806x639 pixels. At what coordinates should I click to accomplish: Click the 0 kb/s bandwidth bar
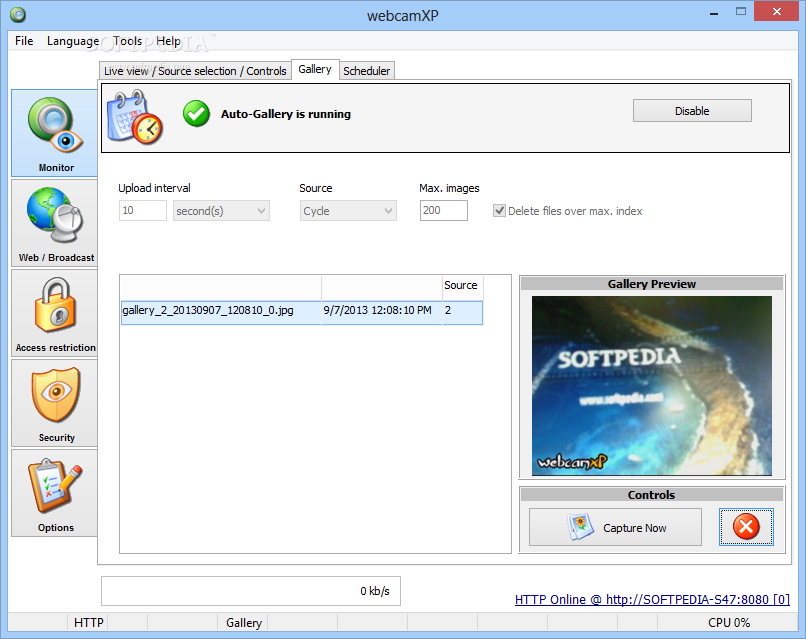click(251, 591)
